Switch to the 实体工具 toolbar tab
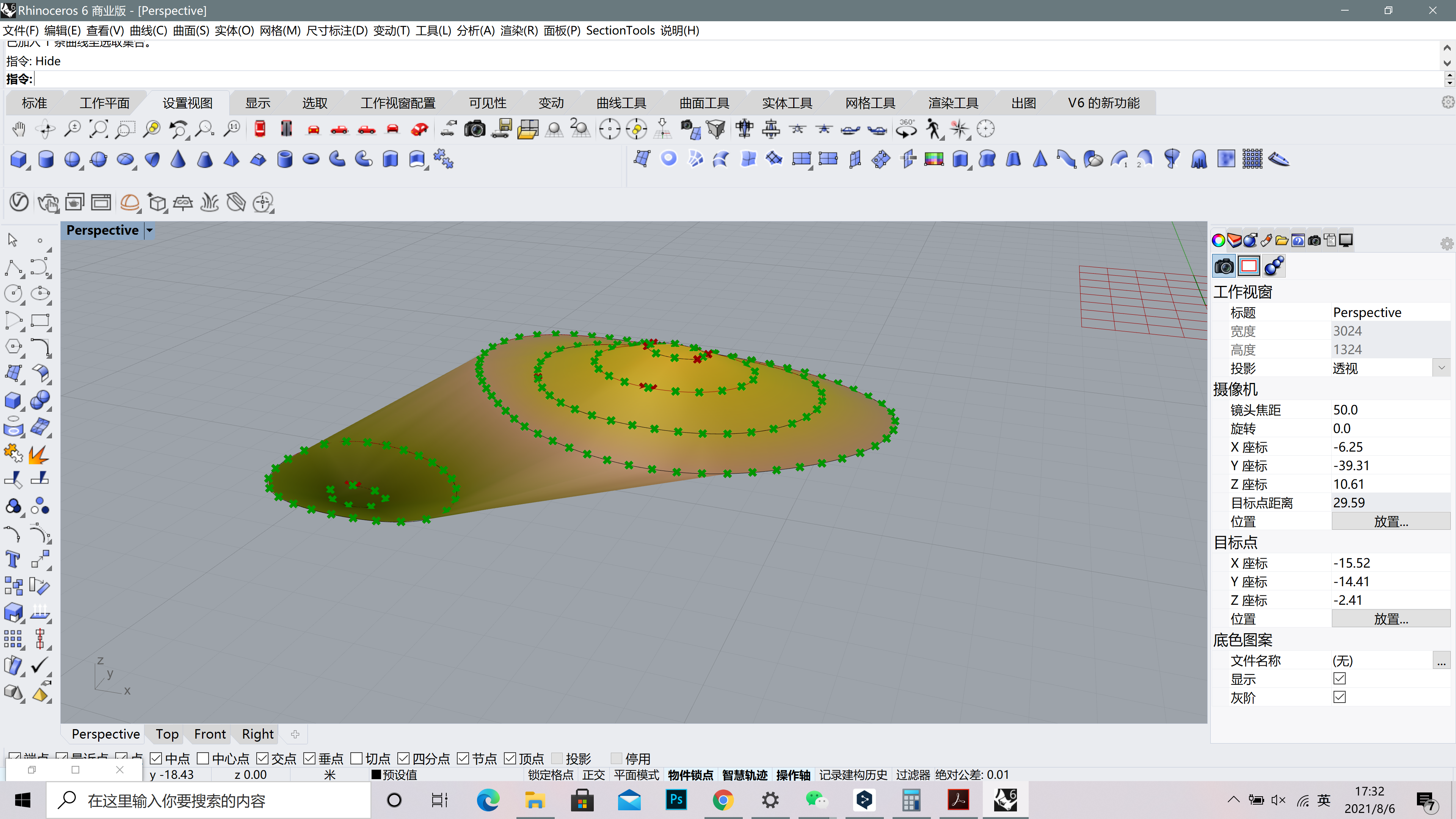 point(787,103)
